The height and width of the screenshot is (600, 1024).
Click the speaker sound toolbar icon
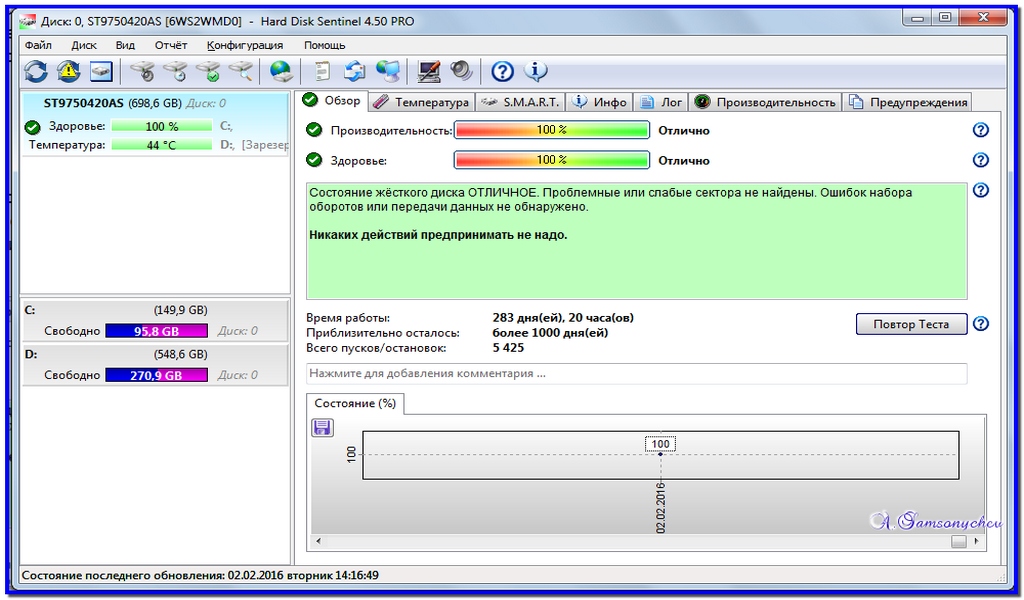coord(462,71)
